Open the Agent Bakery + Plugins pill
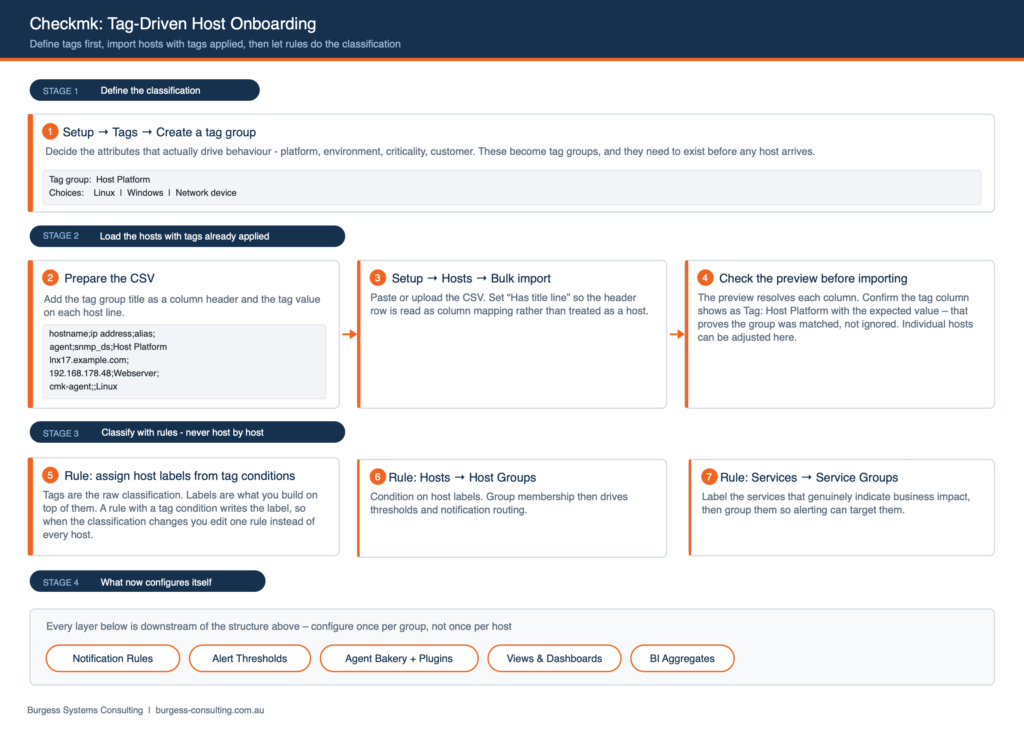 (x=398, y=658)
